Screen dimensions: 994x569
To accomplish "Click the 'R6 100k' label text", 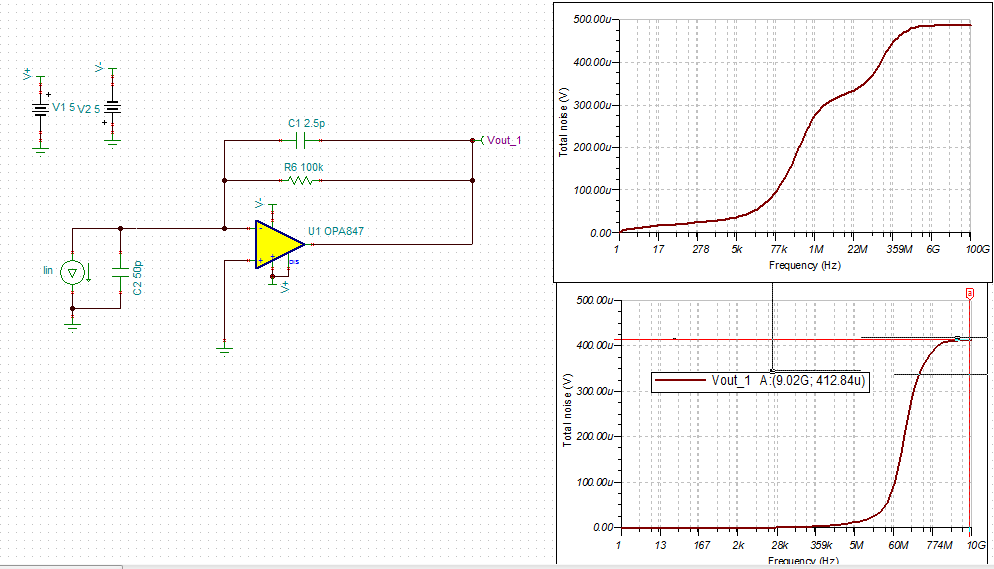I will 304,167.
